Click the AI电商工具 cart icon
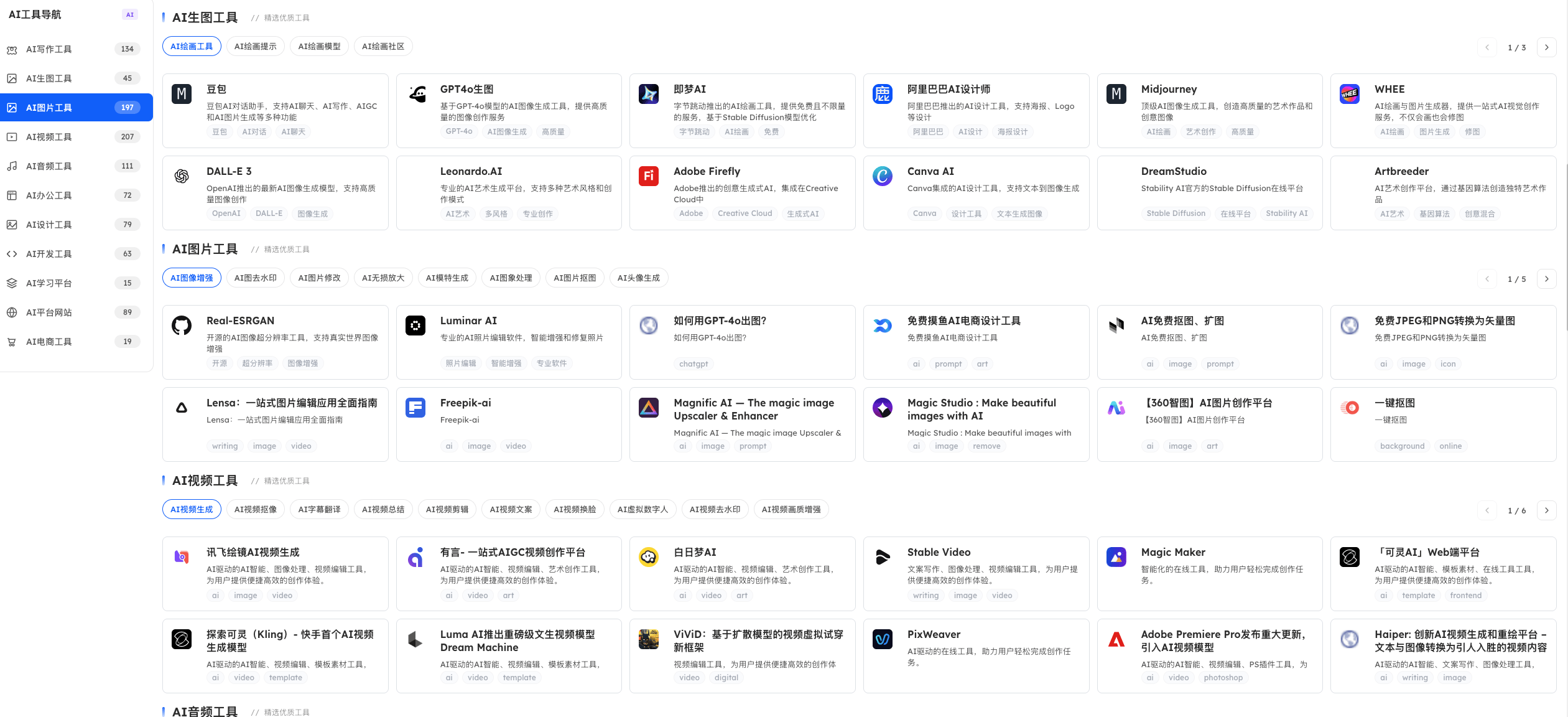This screenshot has height=717, width=1568. 12,342
